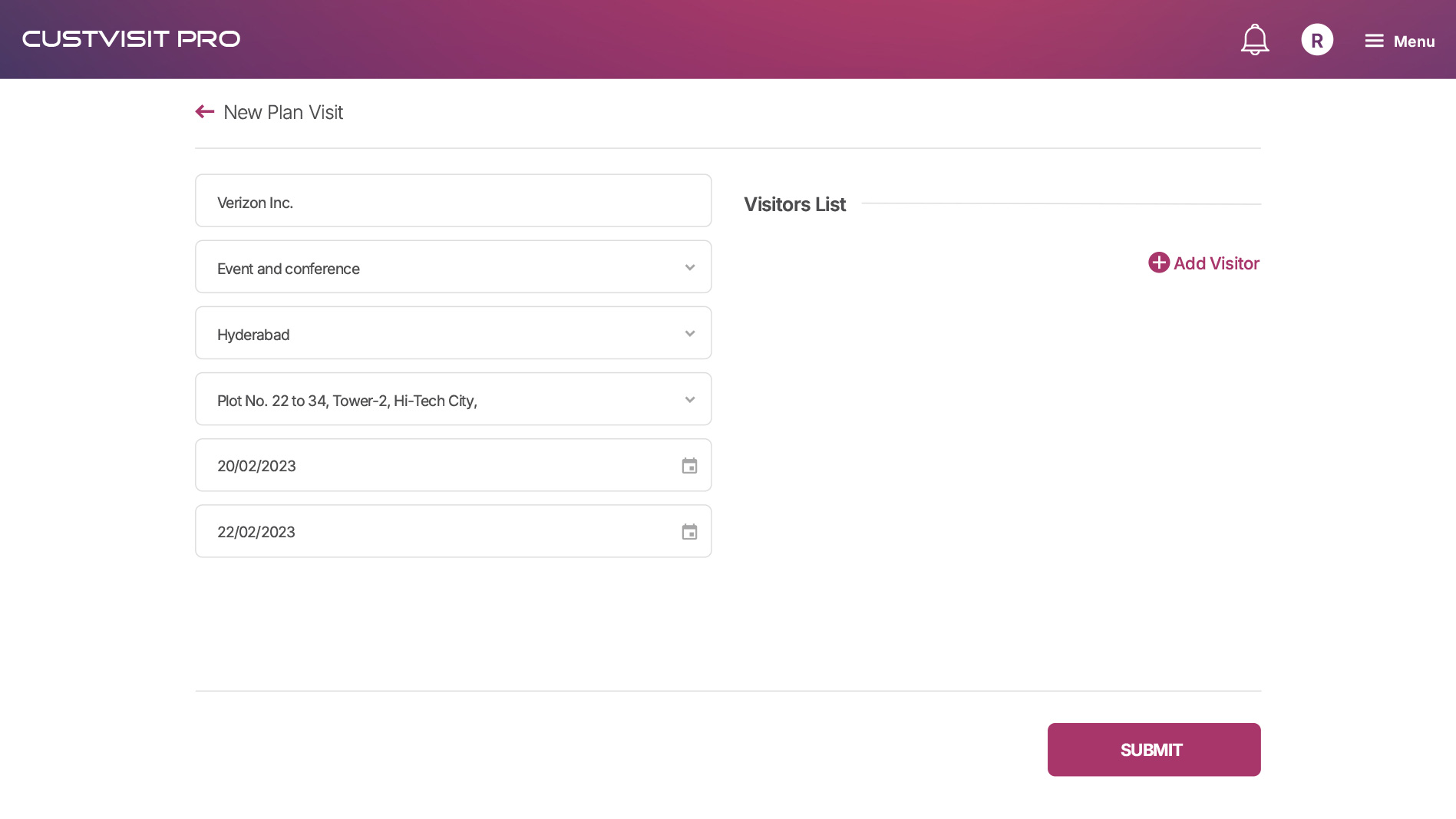Click the CUSTVISIT PRO logo

pyautogui.click(x=131, y=39)
